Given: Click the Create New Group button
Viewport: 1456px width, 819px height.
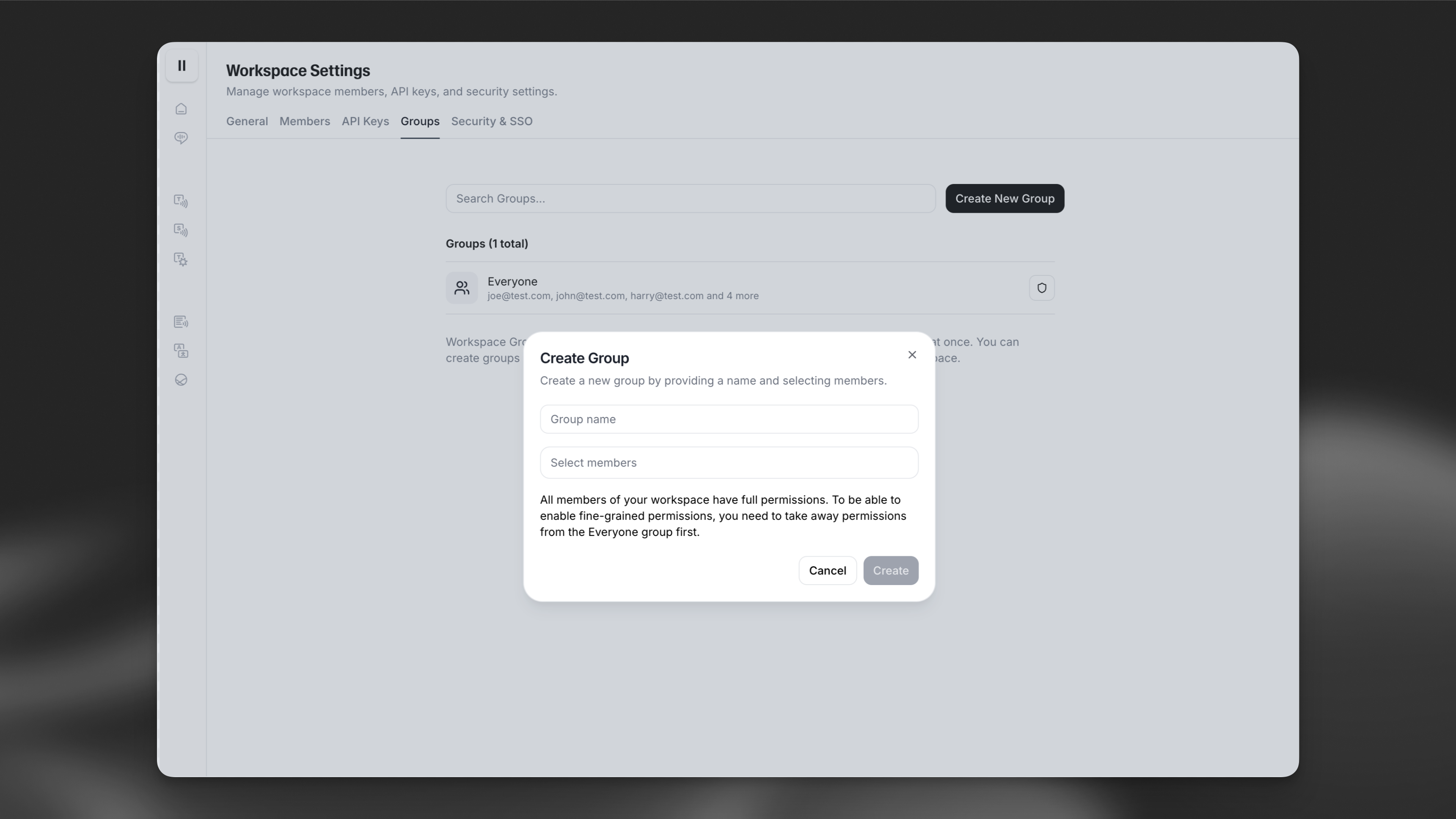Looking at the screenshot, I should click(x=1005, y=198).
